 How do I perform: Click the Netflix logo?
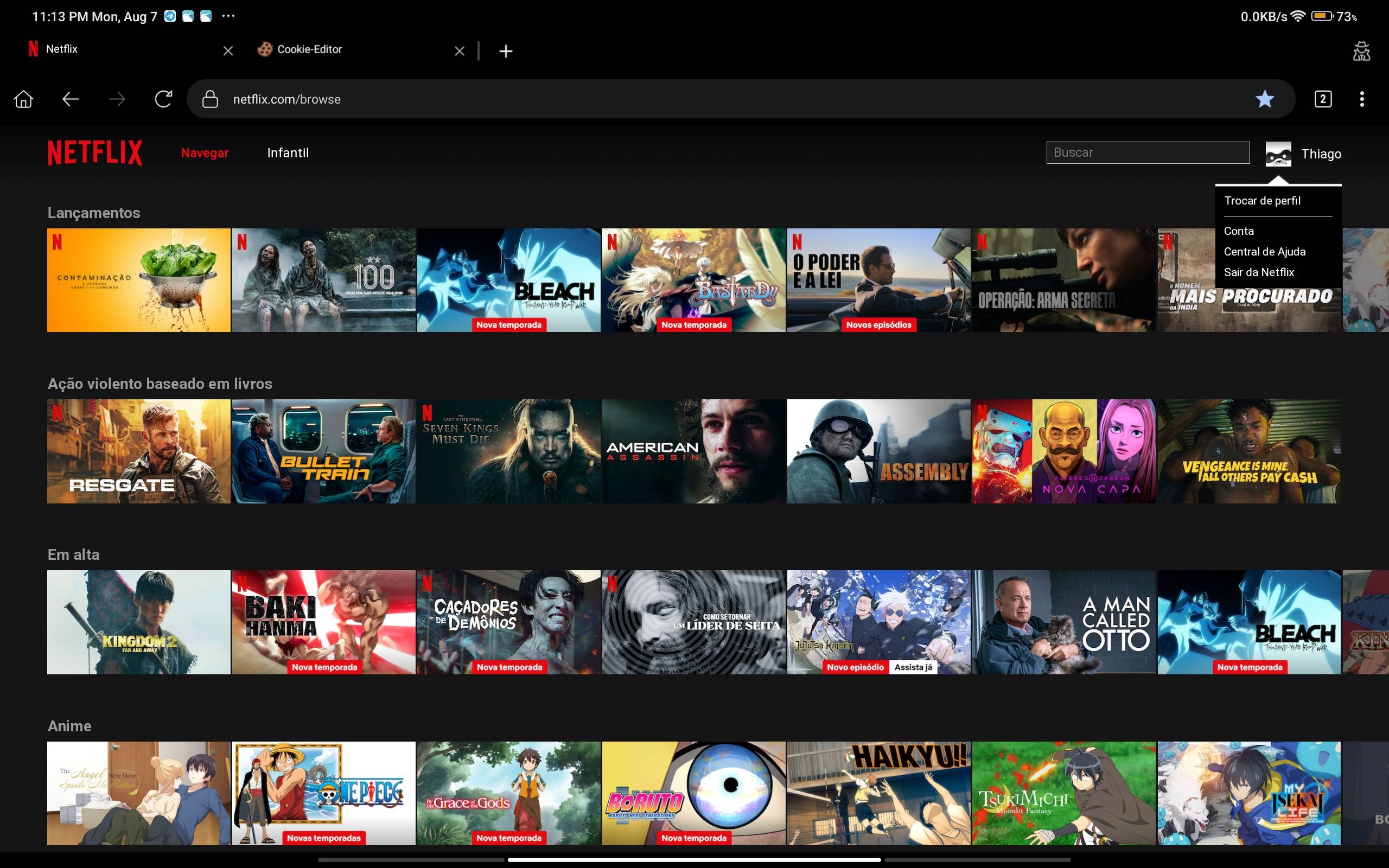tap(95, 152)
